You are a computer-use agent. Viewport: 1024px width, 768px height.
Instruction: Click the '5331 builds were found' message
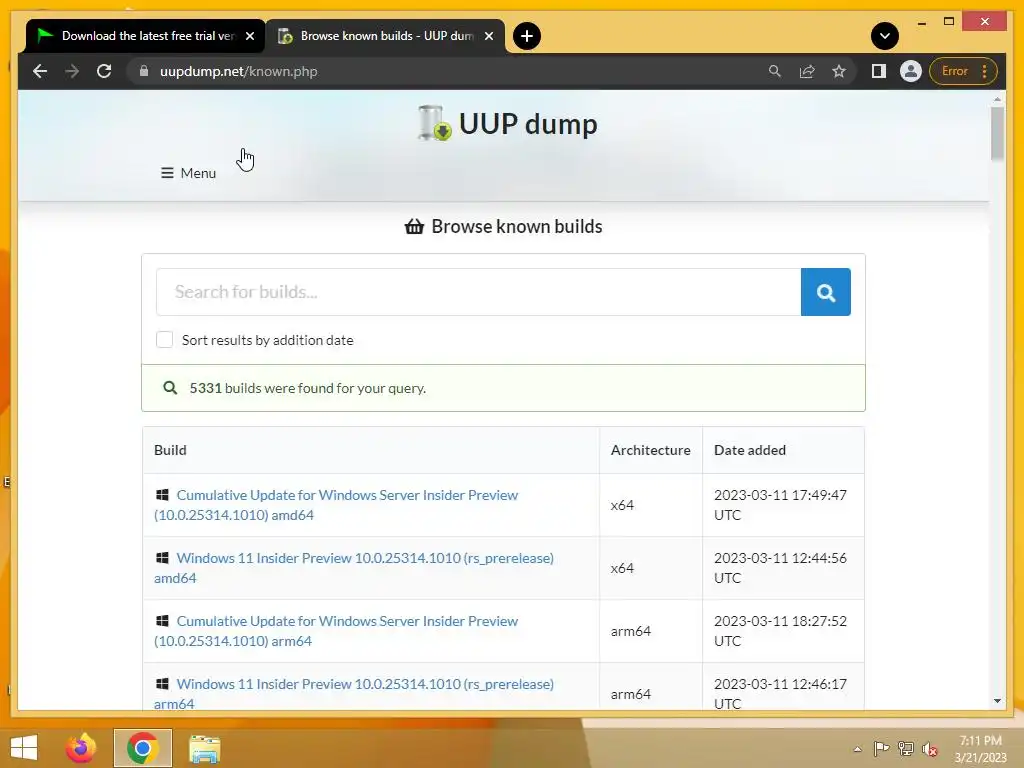pyautogui.click(x=308, y=388)
